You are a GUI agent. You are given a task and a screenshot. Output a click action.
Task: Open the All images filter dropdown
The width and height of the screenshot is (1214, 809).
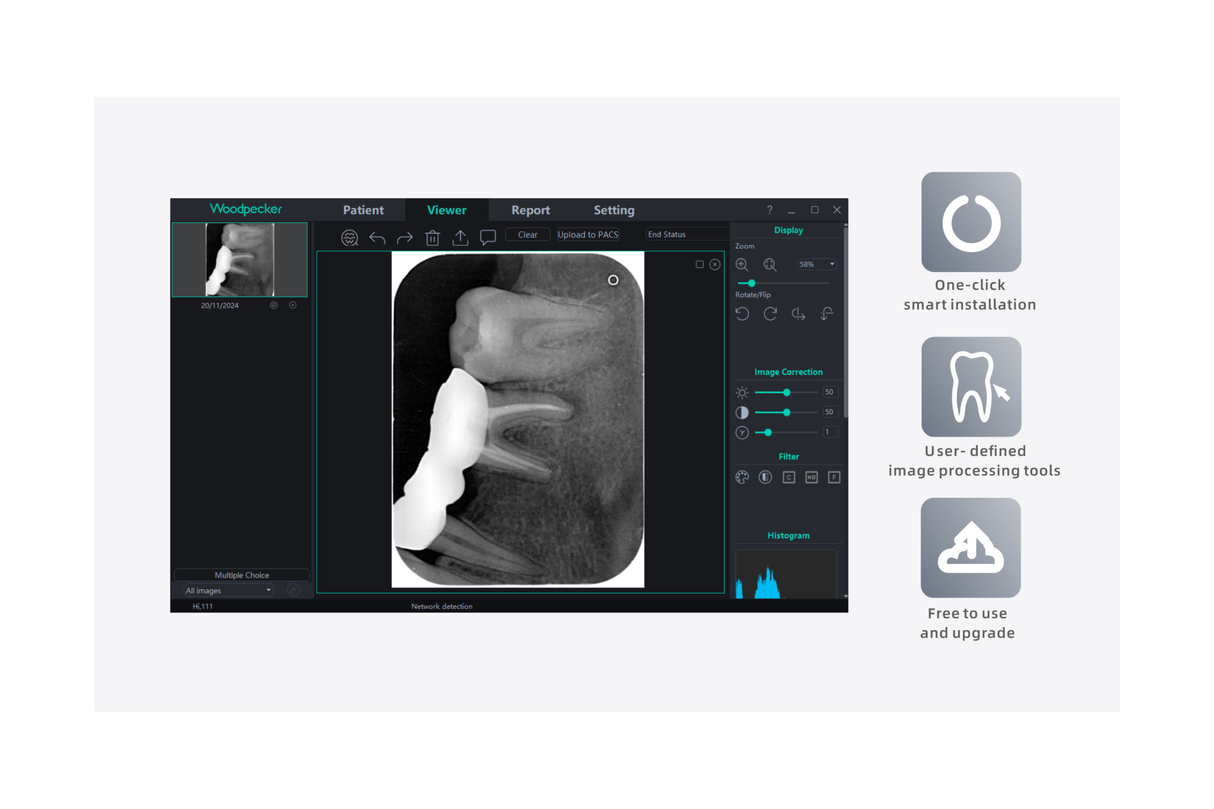click(x=228, y=591)
